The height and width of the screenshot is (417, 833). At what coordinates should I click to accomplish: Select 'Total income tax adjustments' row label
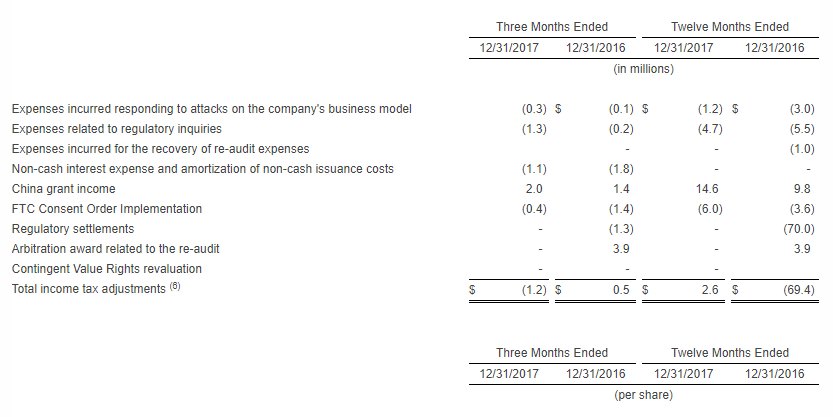pyautogui.click(x=89, y=289)
